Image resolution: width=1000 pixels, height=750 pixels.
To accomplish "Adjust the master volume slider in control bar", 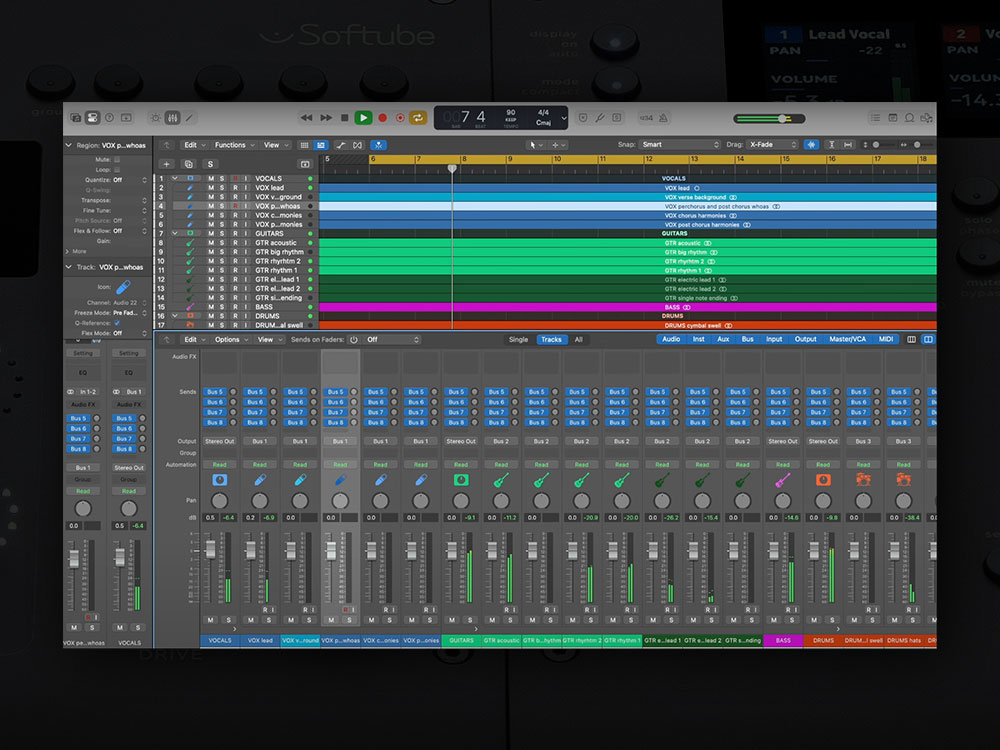I will click(782, 119).
